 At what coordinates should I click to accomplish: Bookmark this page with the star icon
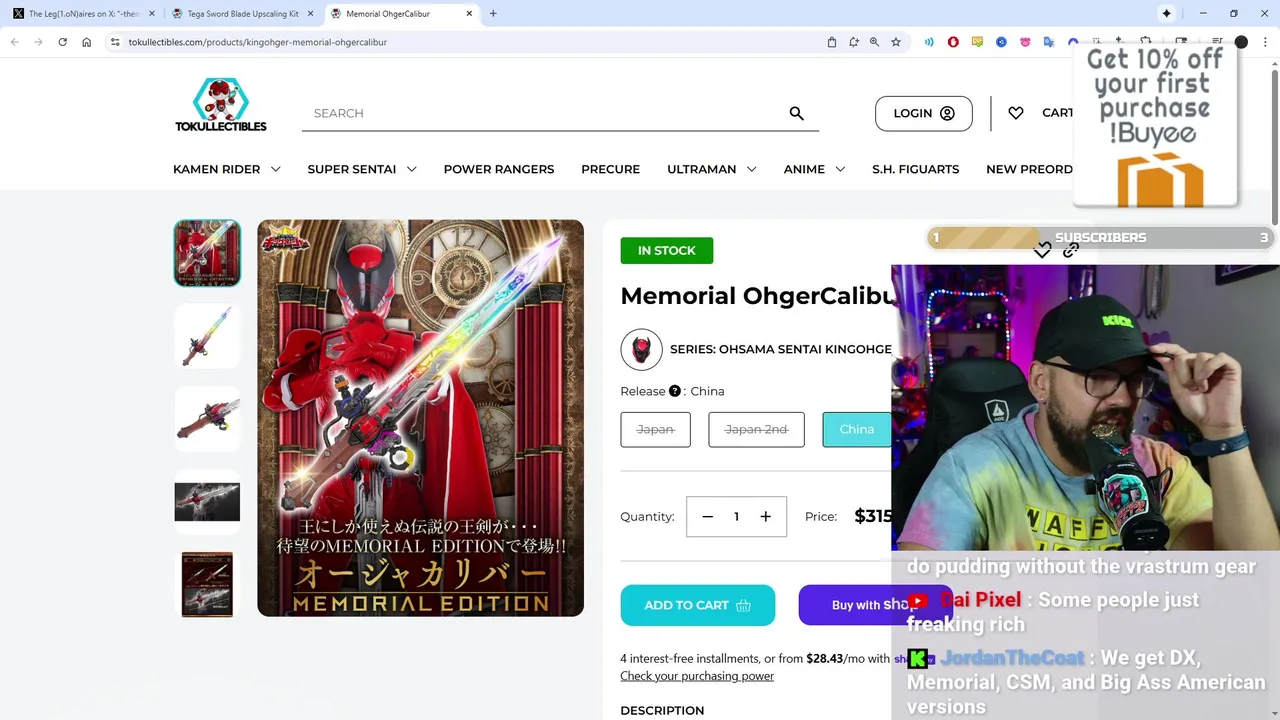[896, 42]
